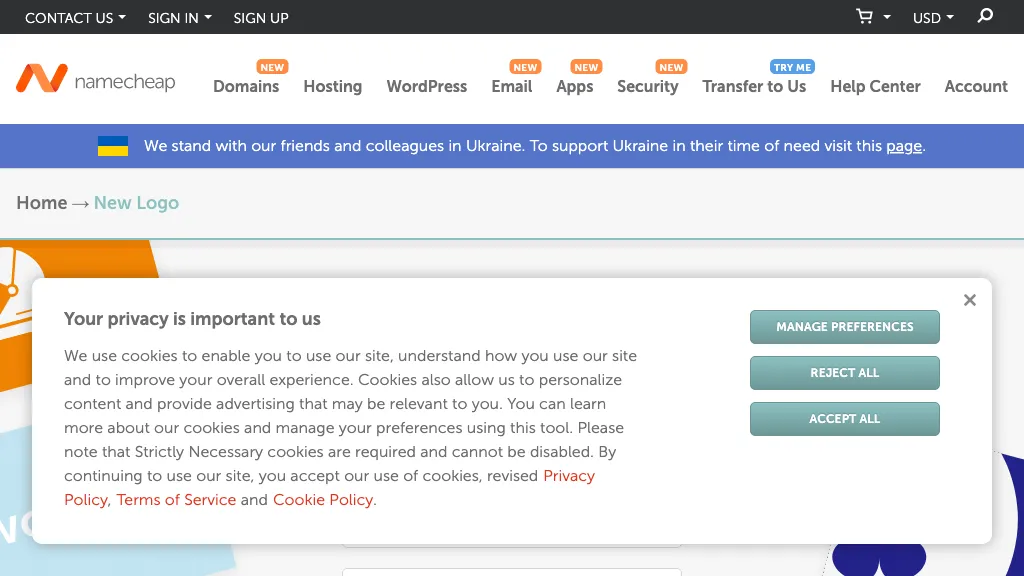Click the search magnifier icon
This screenshot has width=1024, height=576.
(984, 16)
